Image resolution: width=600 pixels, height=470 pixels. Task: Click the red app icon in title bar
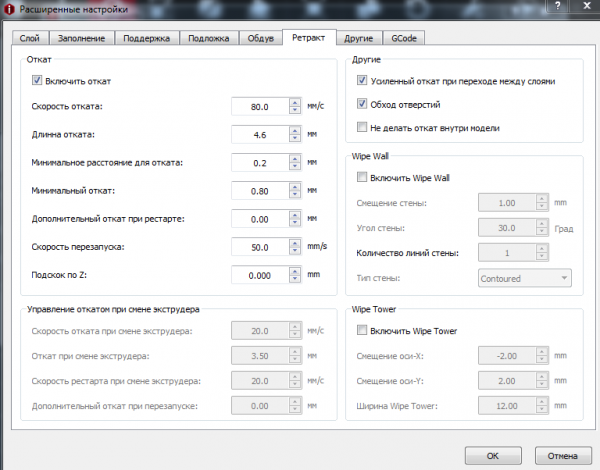point(9,9)
